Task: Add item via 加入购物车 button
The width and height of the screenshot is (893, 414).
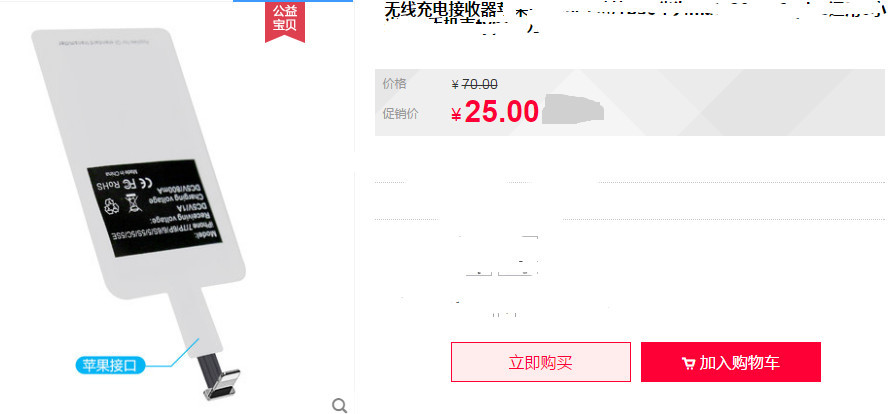Action: (731, 362)
